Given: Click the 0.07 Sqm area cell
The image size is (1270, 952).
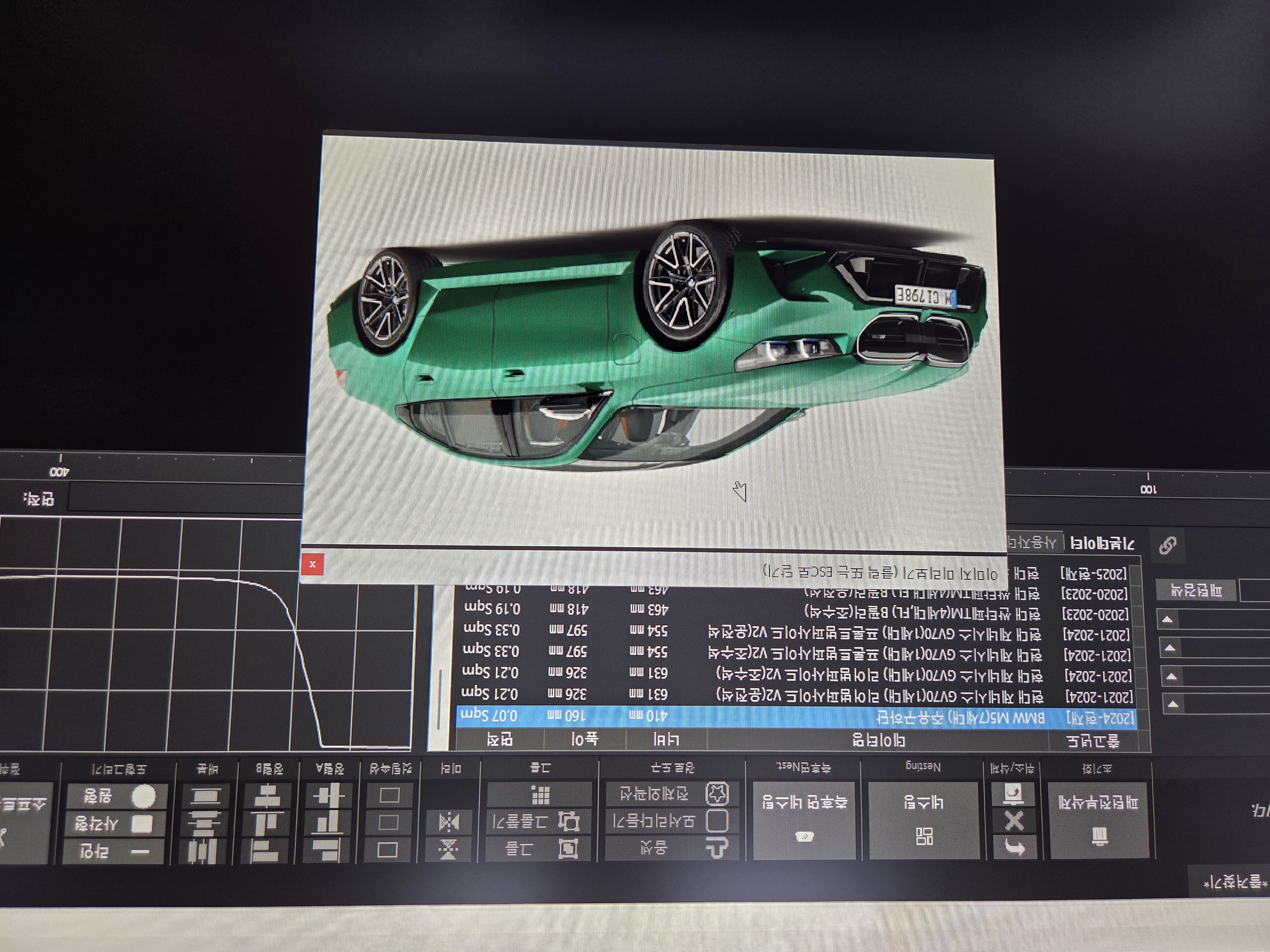Looking at the screenshot, I should 490,715.
